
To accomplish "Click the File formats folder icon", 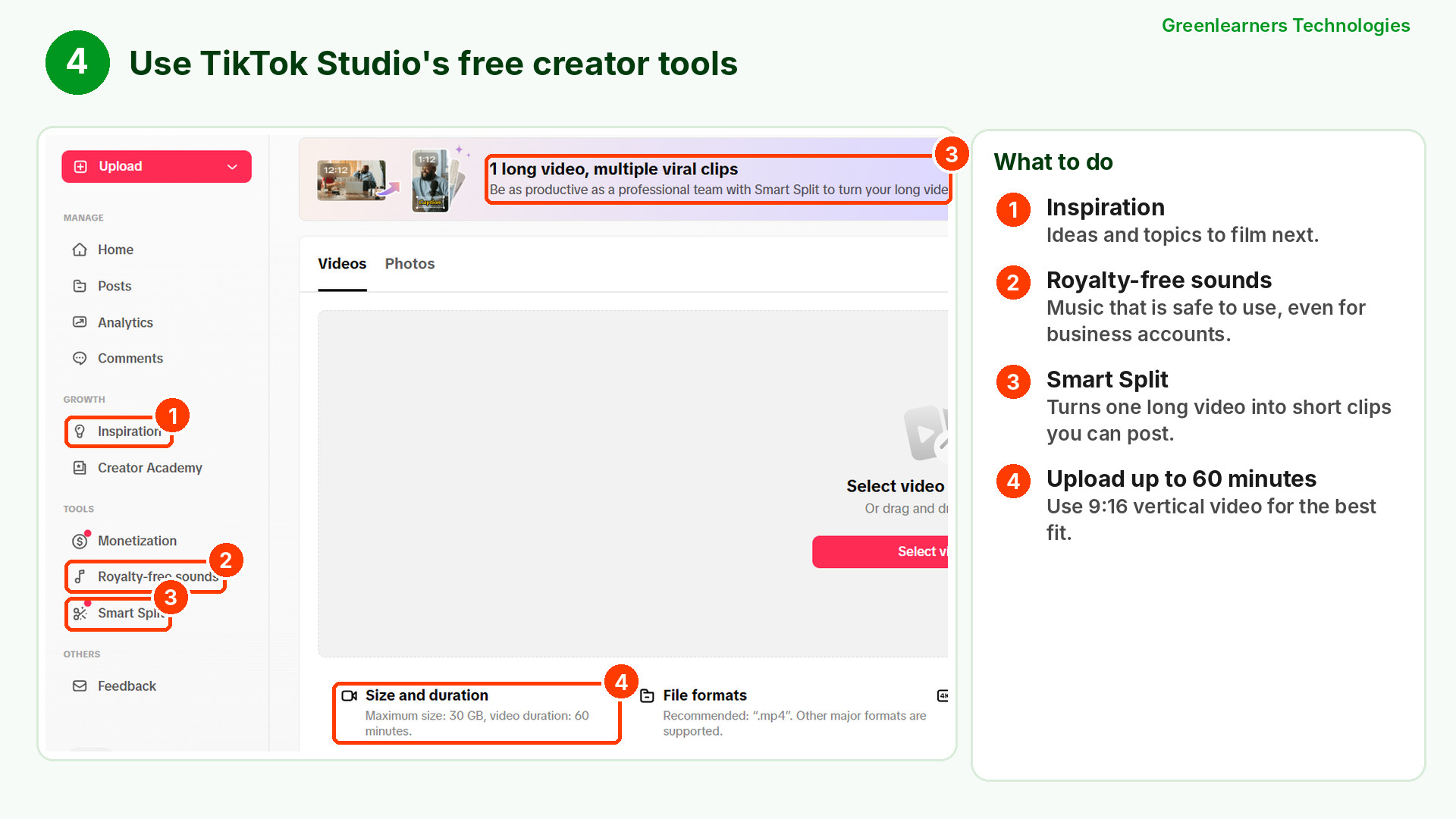I will click(647, 696).
